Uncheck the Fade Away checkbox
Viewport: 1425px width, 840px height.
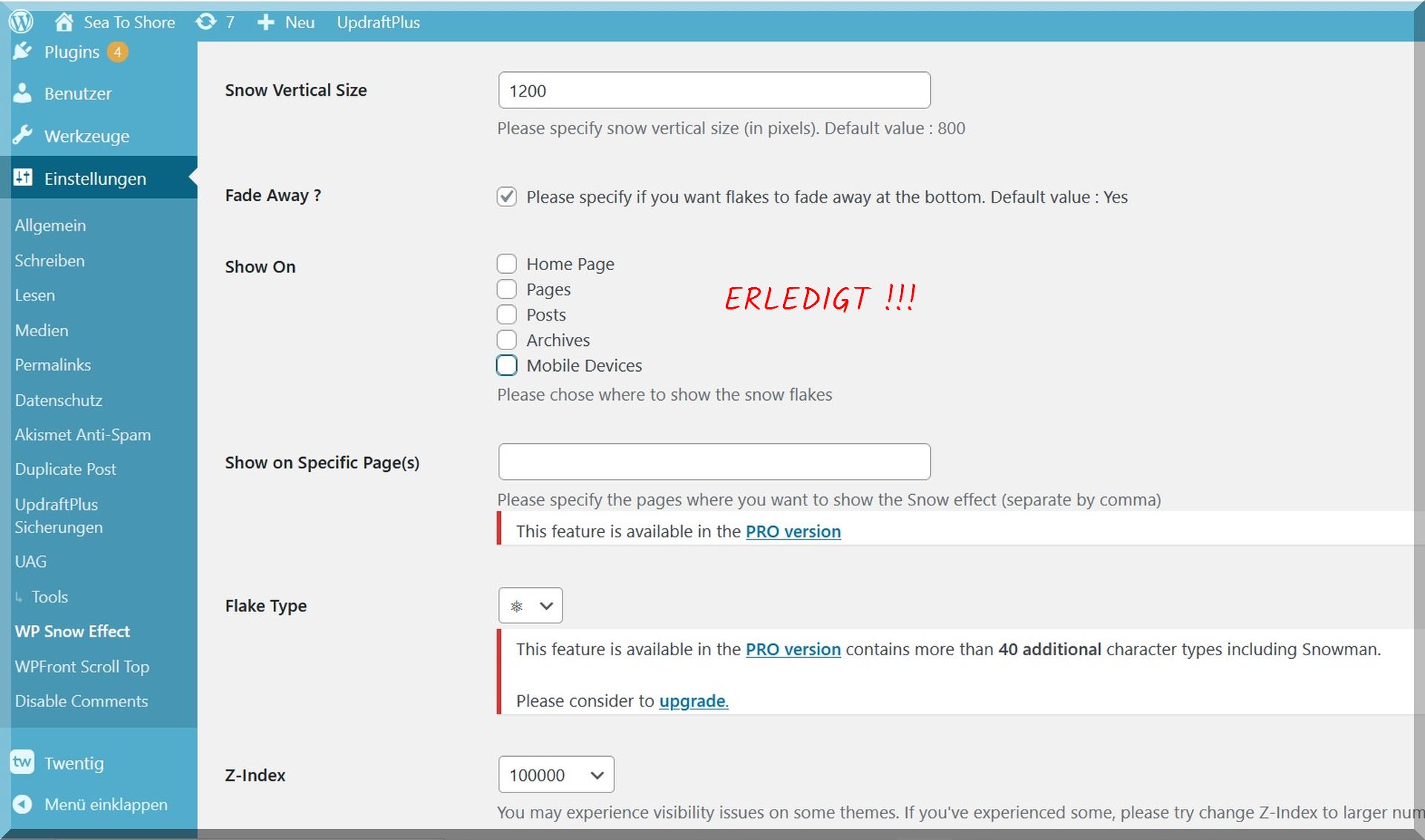point(507,197)
